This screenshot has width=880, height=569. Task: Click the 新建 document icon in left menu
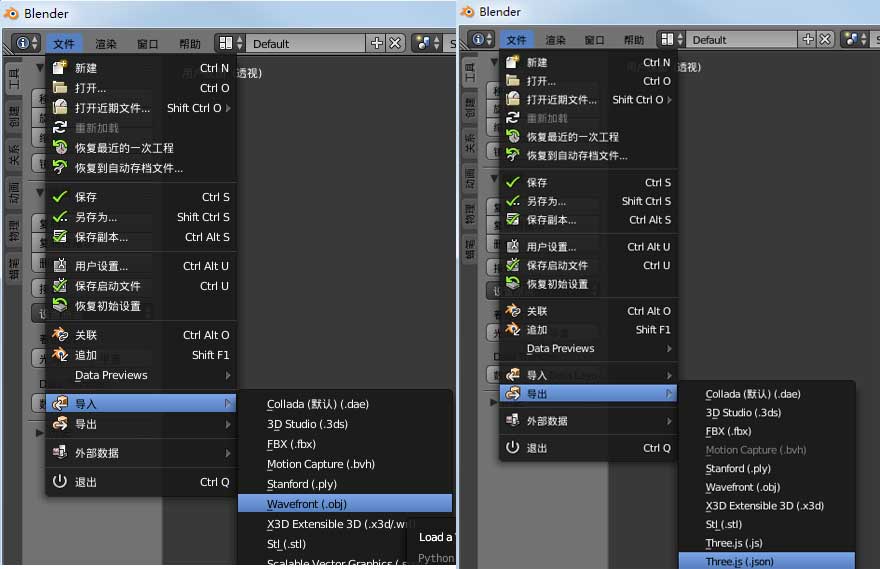tap(59, 68)
